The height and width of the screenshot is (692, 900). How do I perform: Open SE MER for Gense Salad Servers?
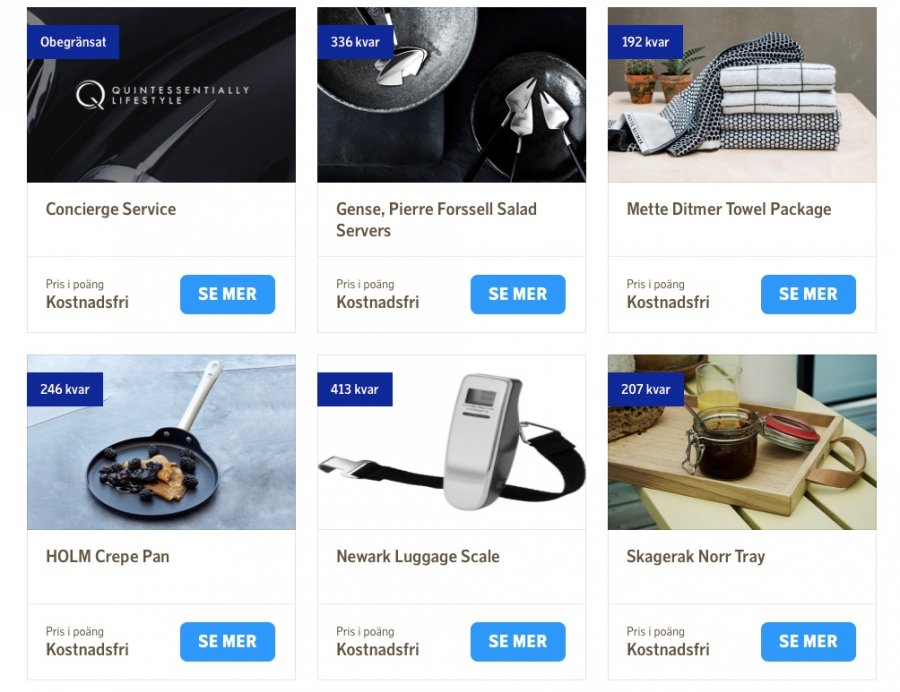click(518, 294)
